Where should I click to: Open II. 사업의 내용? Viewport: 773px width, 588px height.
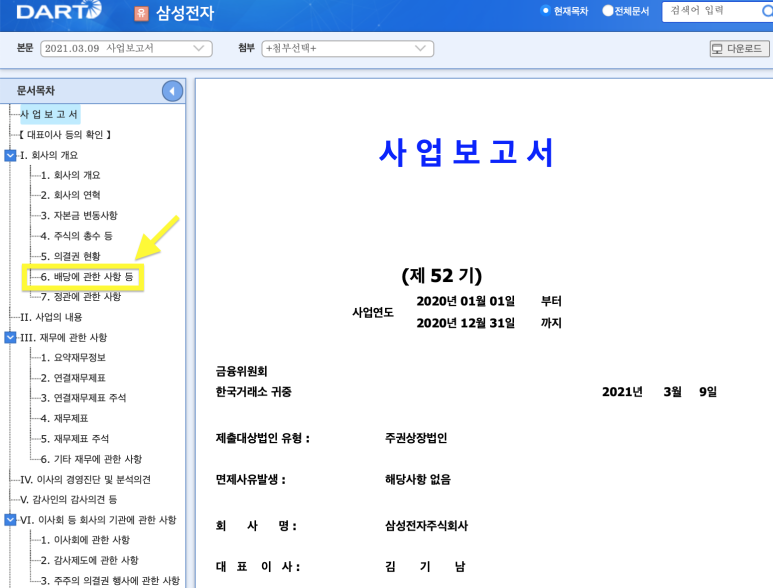pos(51,317)
